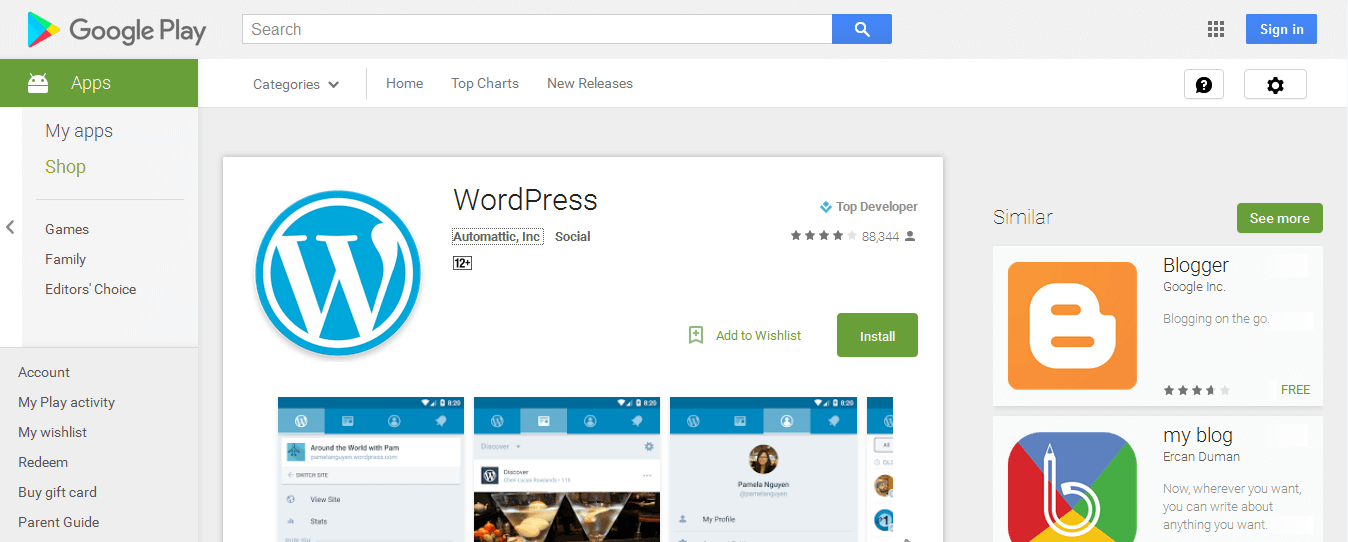Click the Blogger app title

tap(1196, 265)
